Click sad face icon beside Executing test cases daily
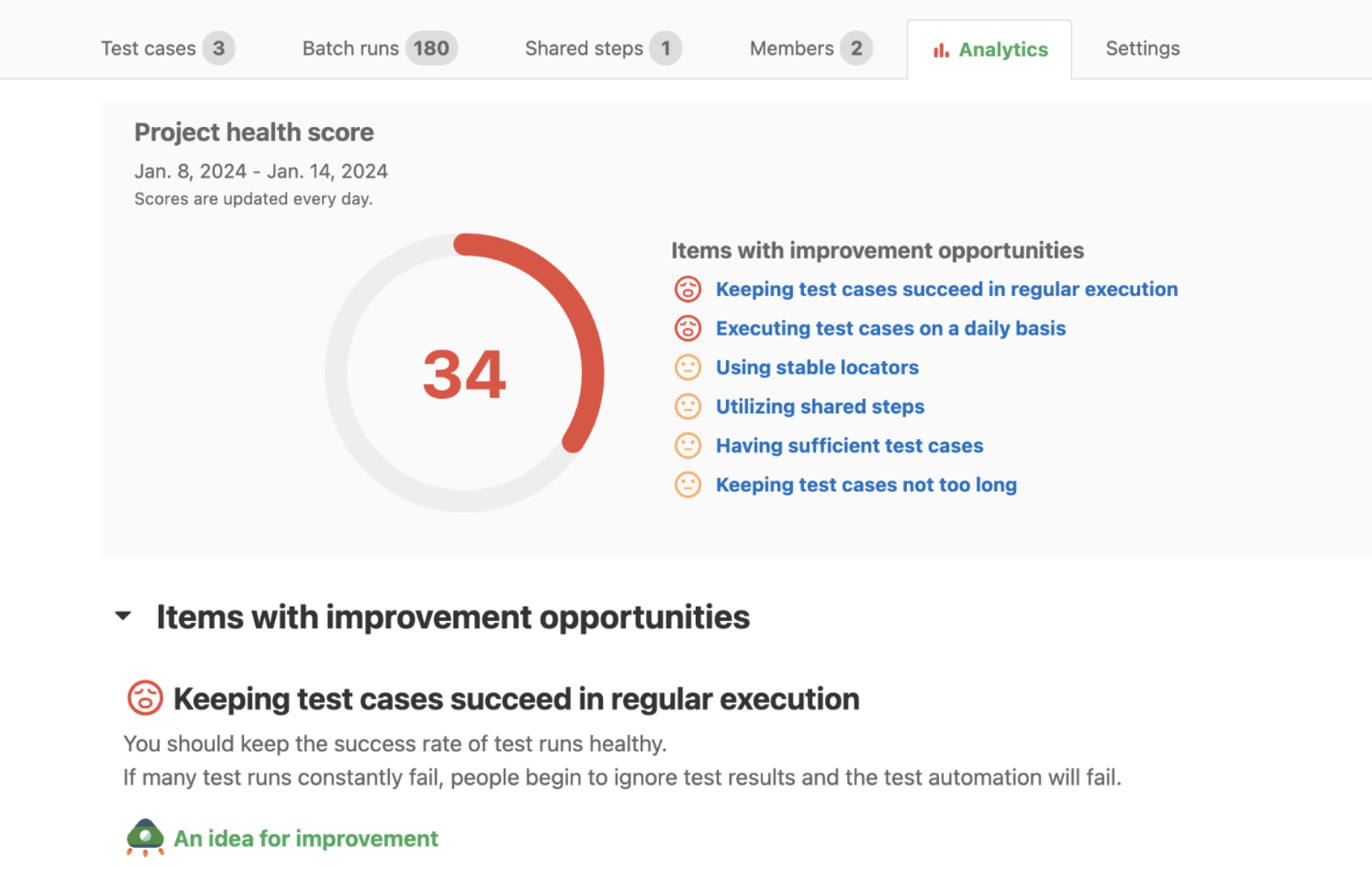This screenshot has height=869, width=1372. click(x=688, y=329)
